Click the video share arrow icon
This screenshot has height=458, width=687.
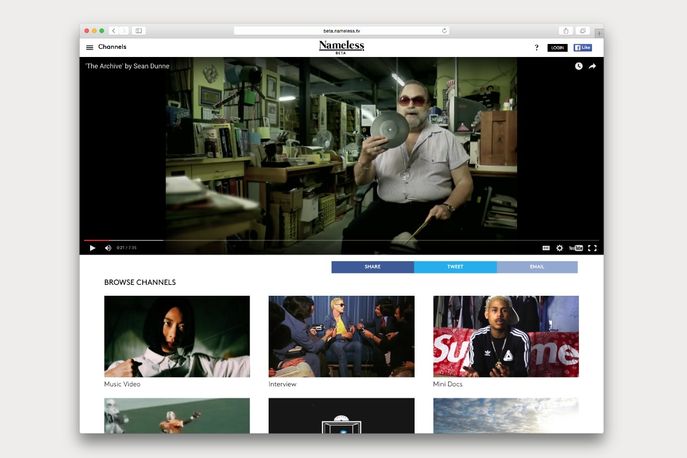[x=592, y=66]
